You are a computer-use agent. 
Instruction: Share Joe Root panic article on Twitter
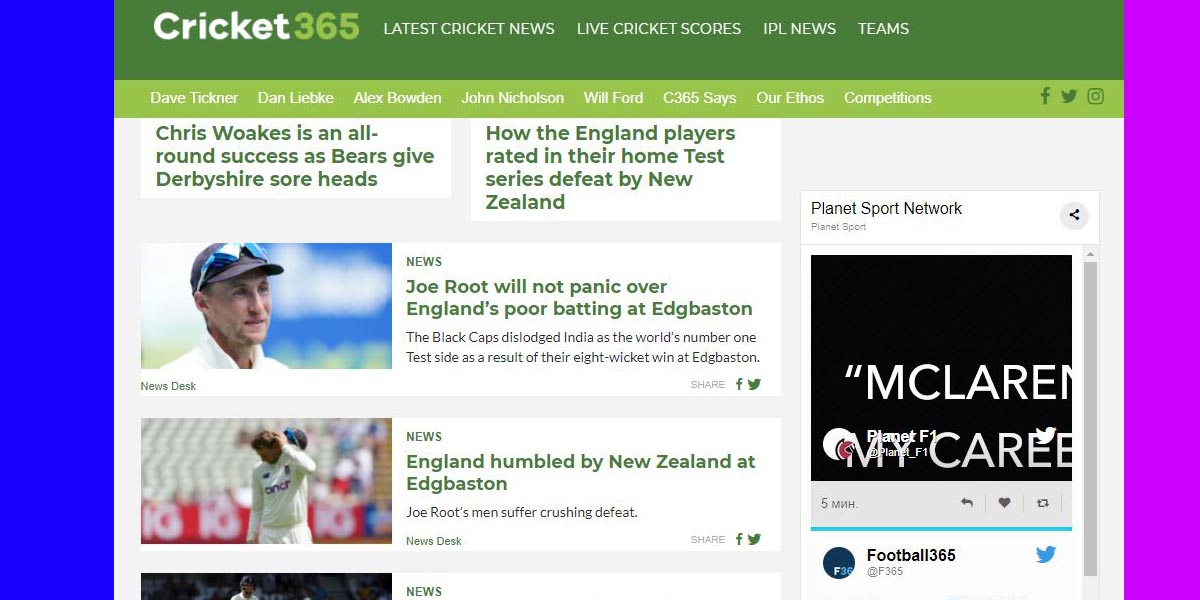754,384
